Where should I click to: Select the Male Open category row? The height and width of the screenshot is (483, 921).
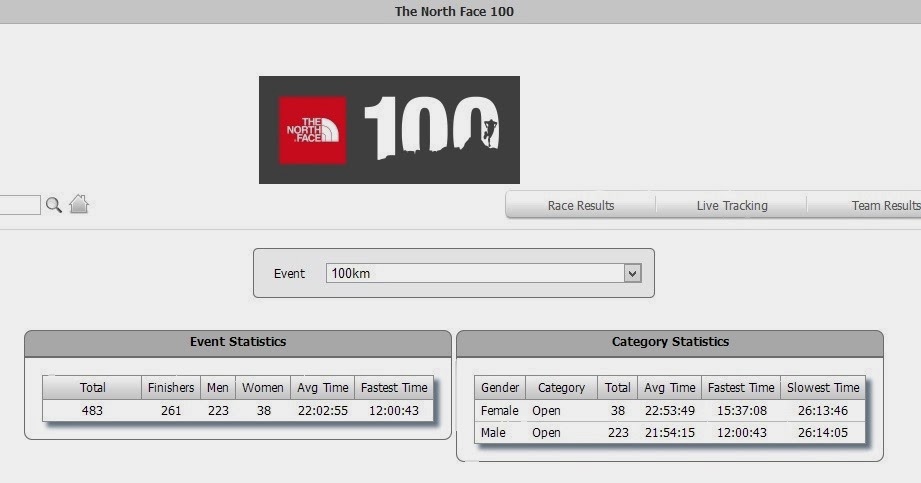click(670, 432)
